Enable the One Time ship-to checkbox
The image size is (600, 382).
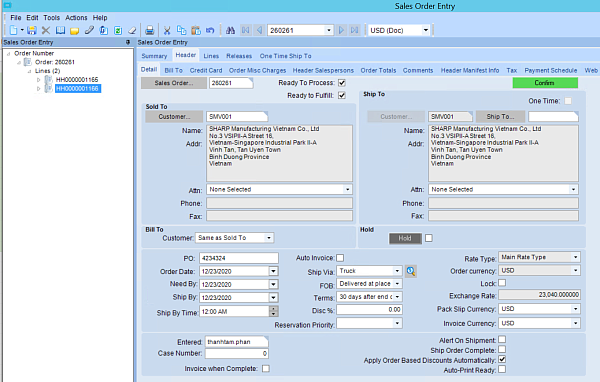[x=568, y=101]
